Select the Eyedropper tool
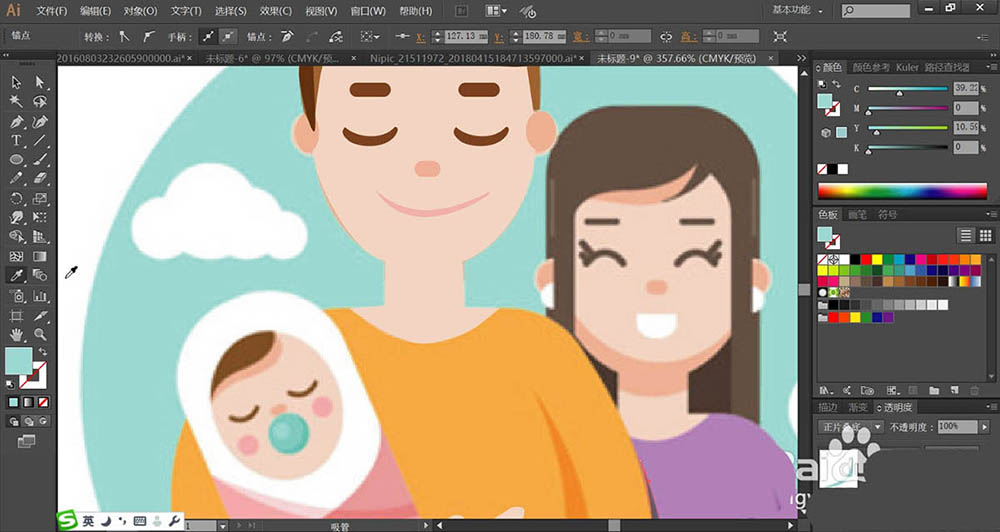Image resolution: width=1000 pixels, height=532 pixels. [16, 276]
